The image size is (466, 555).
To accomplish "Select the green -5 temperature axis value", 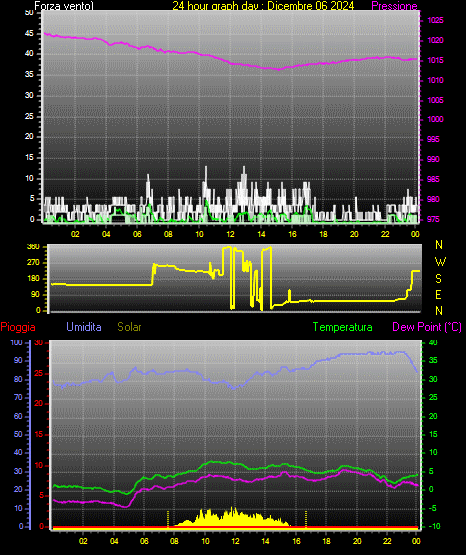I will click(x=433, y=508).
